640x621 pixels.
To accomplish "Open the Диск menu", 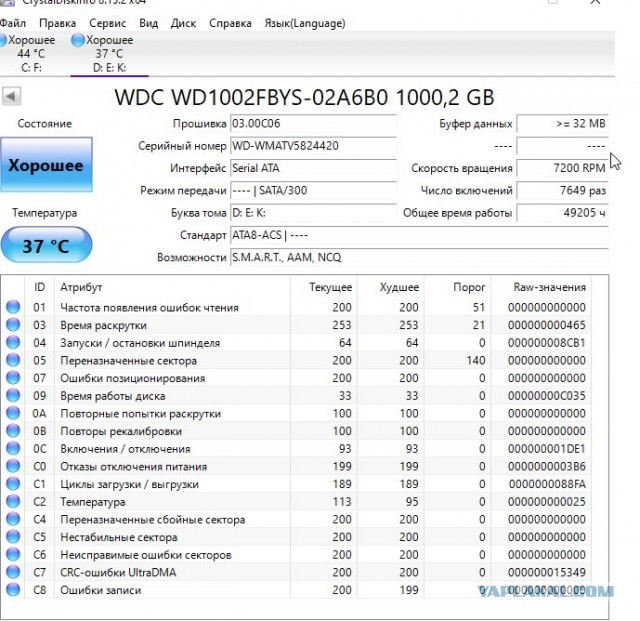I will point(183,23).
